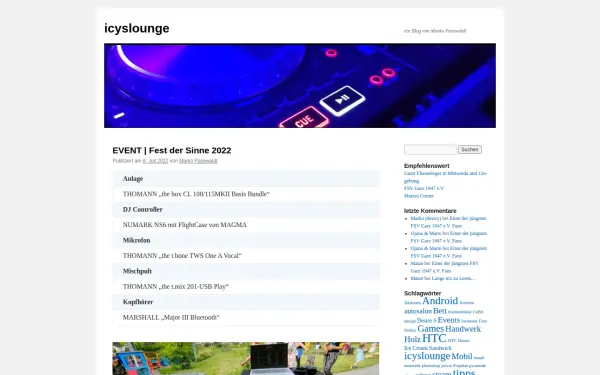Click the Kopfhörer table header

246,302
